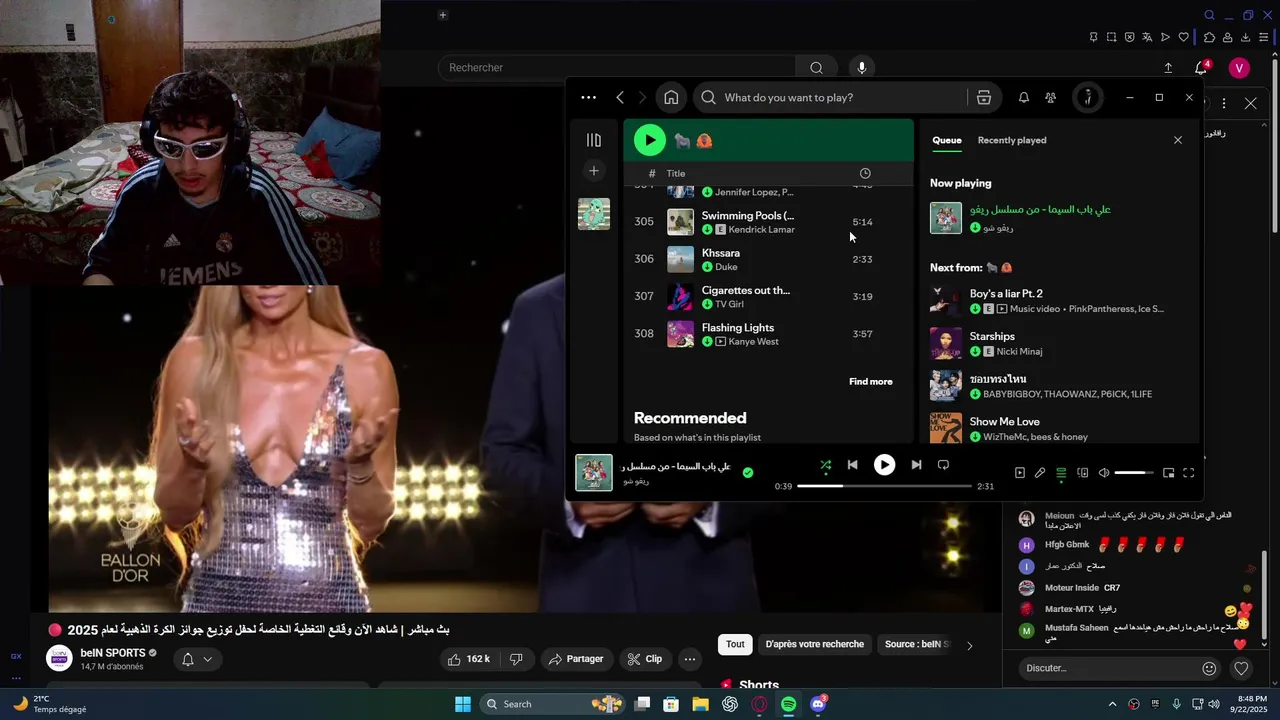Open the Nicki Minaj artist link in queue
The image size is (1280, 720).
pos(1019,352)
